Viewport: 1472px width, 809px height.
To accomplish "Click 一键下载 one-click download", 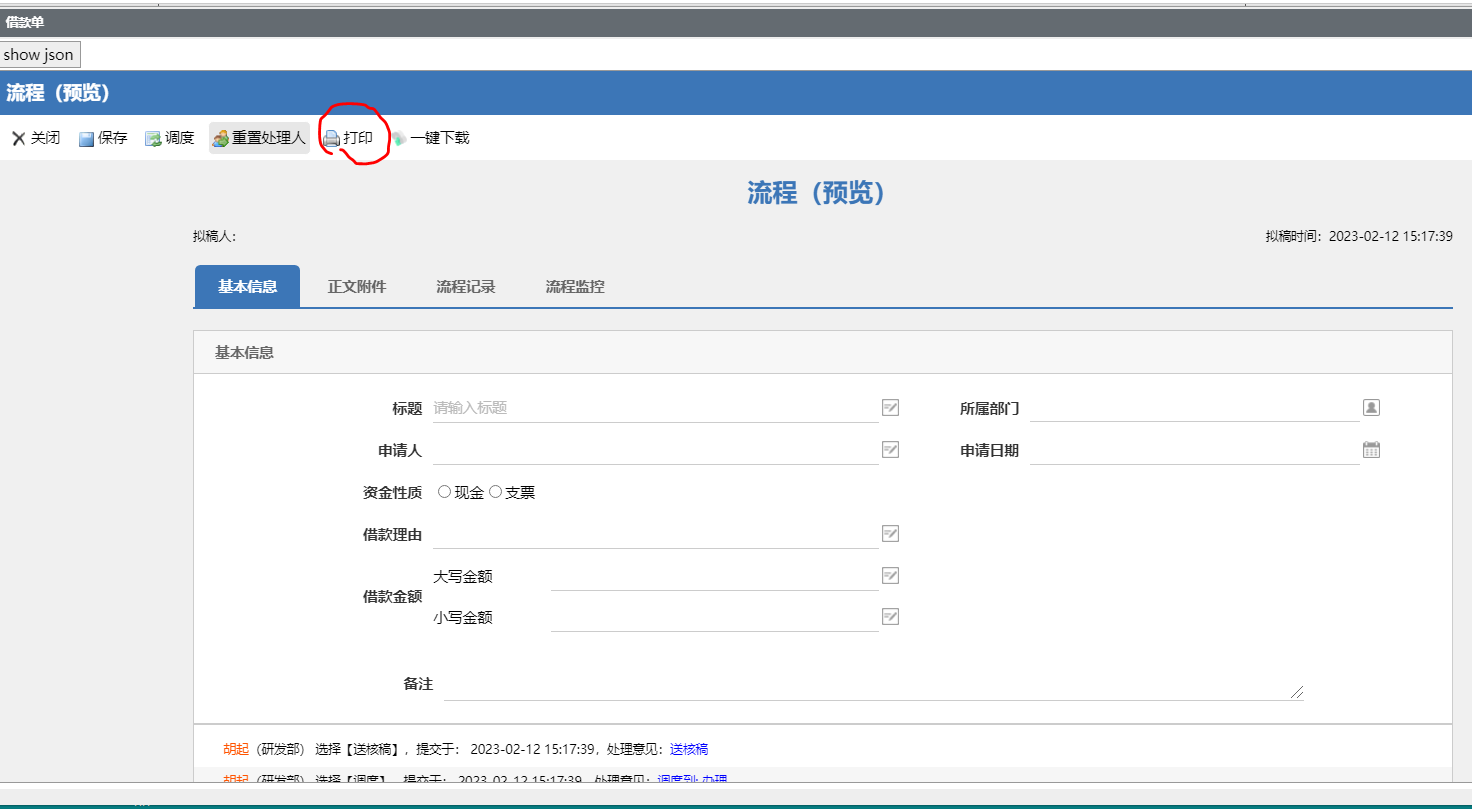I will (x=430, y=138).
